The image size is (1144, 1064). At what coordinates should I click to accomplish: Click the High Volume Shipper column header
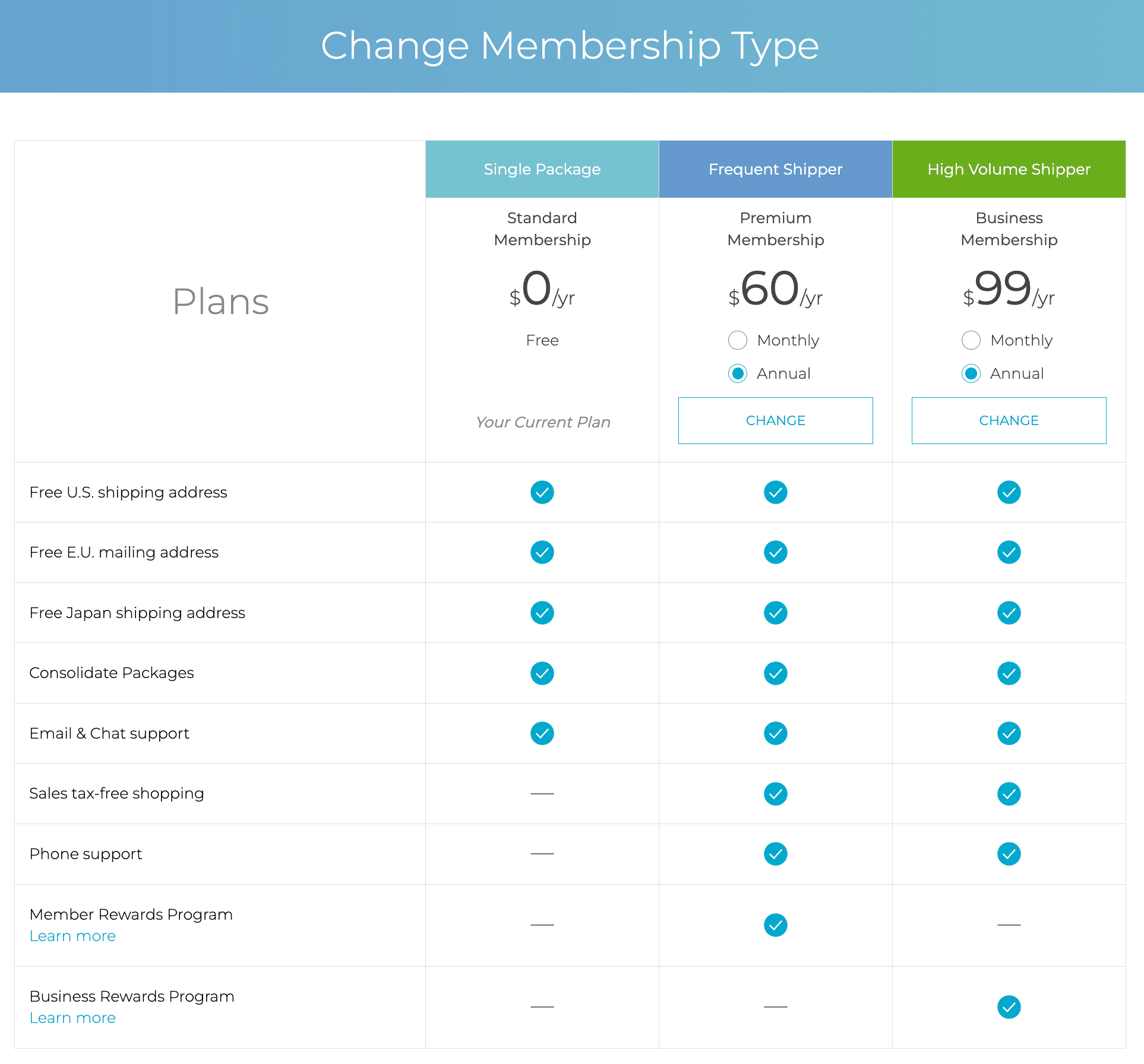pyautogui.click(x=1009, y=169)
